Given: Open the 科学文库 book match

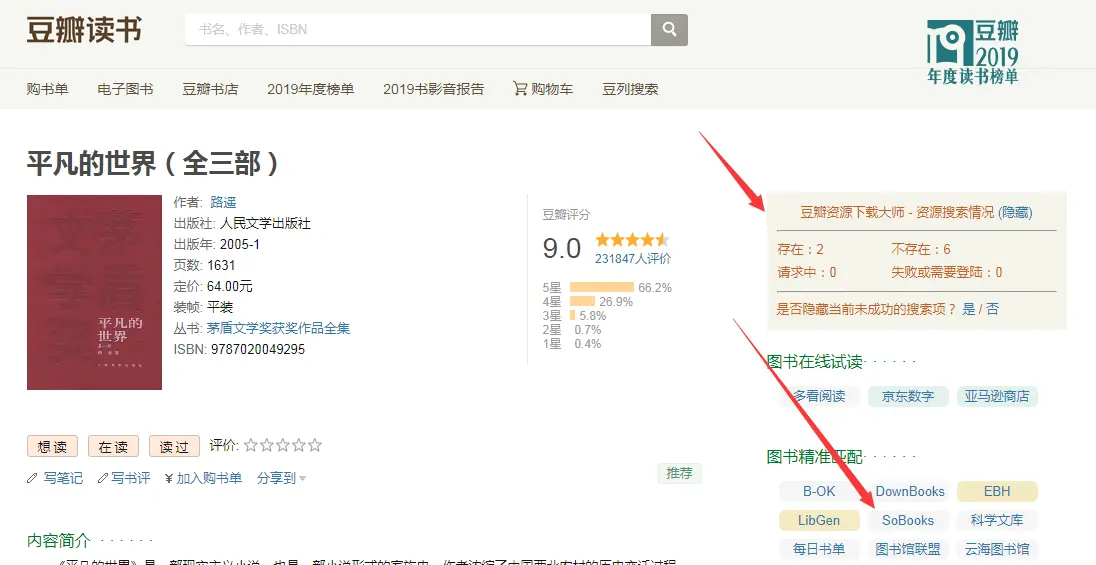Looking at the screenshot, I should click(x=997, y=520).
